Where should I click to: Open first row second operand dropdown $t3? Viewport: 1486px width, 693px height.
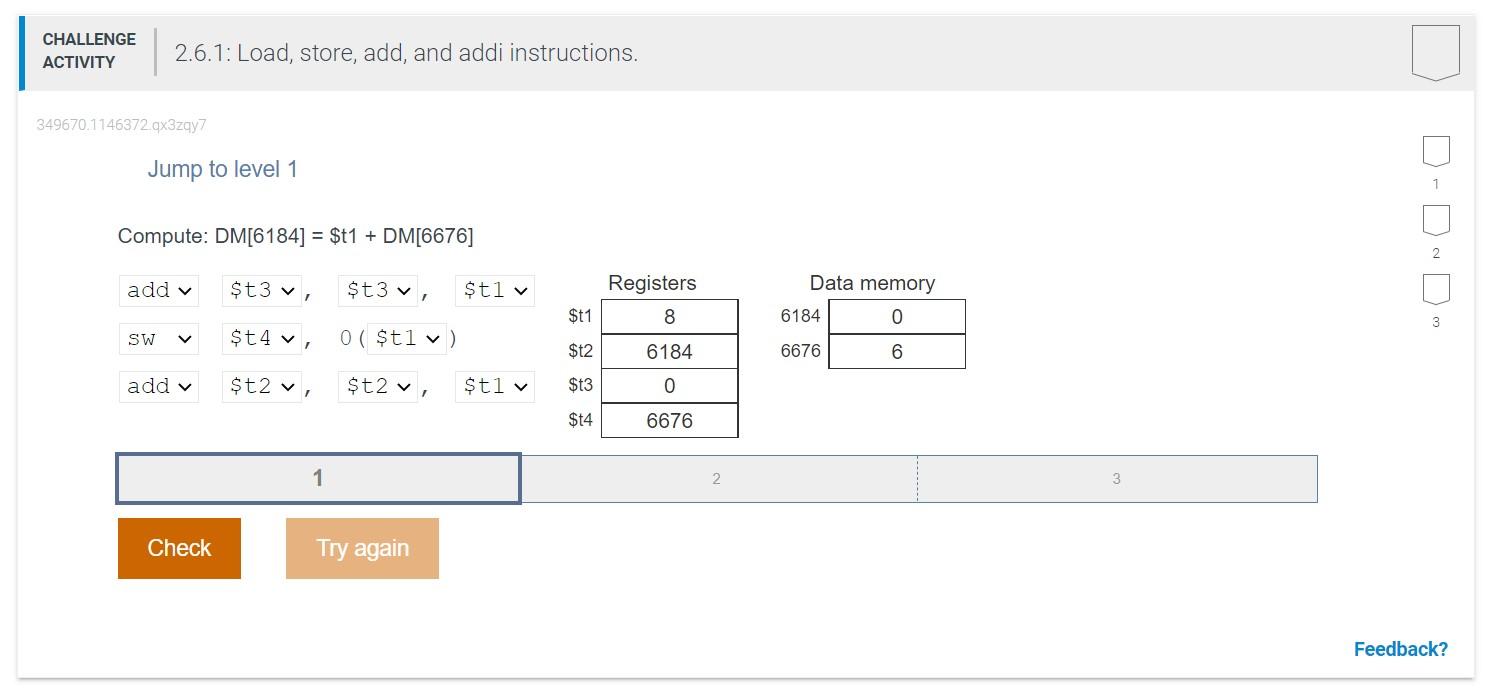[x=378, y=291]
